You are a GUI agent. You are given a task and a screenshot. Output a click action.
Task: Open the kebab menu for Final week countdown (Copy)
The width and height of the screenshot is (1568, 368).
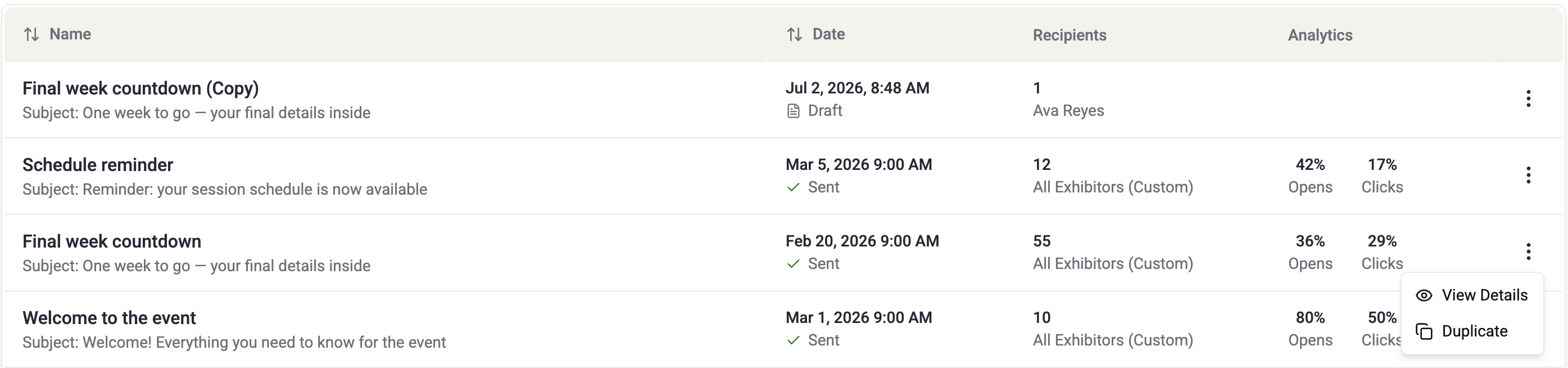pyautogui.click(x=1528, y=98)
